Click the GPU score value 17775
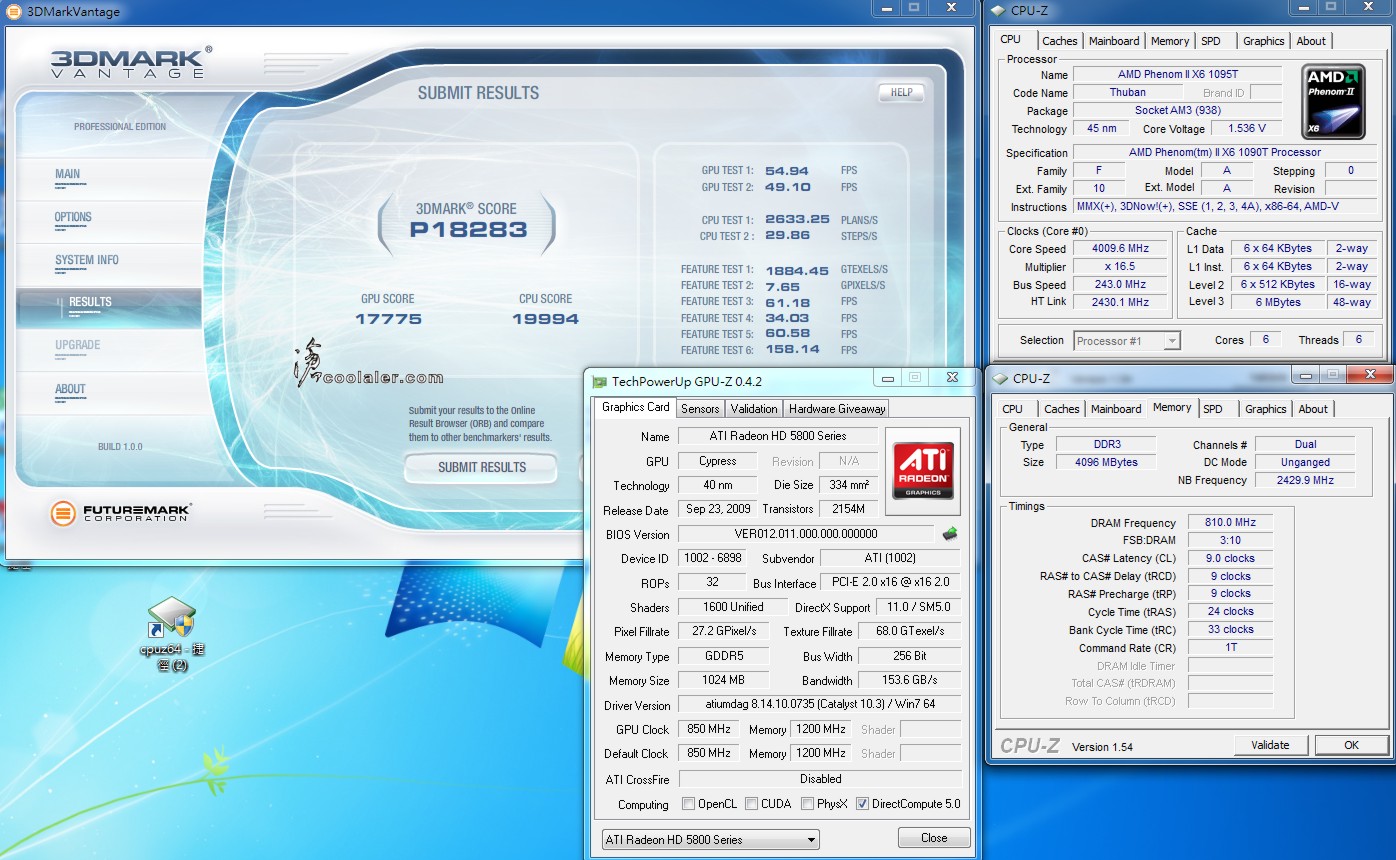This screenshot has height=860, width=1396. click(x=388, y=319)
